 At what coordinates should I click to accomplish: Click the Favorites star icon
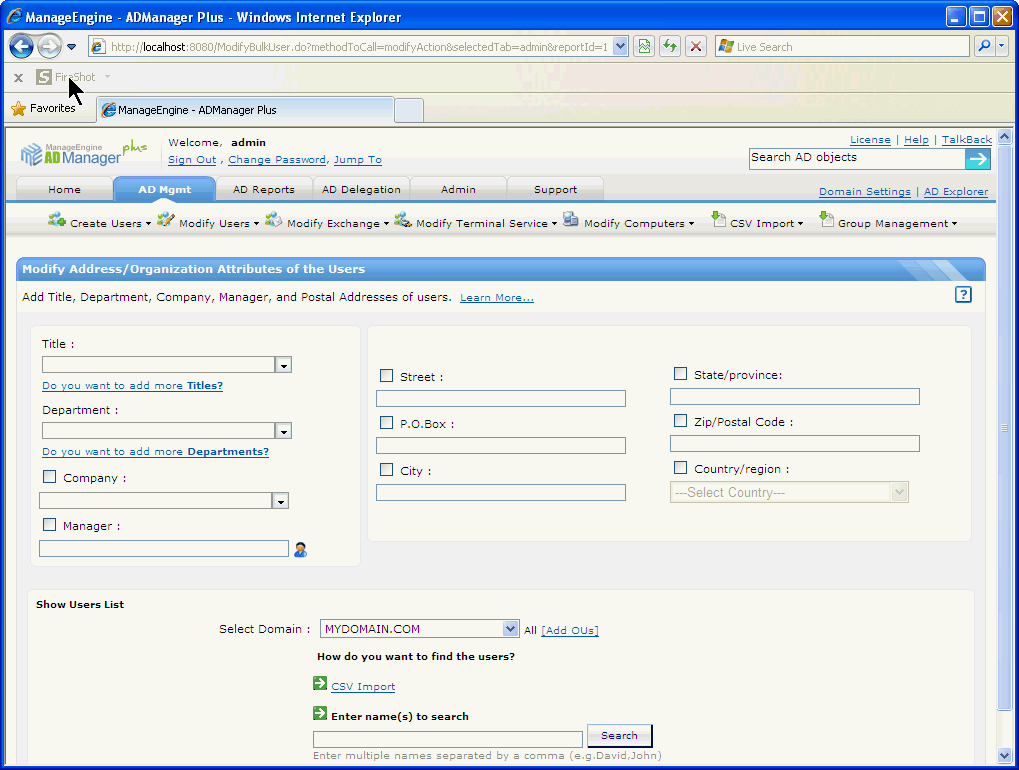click(x=19, y=109)
